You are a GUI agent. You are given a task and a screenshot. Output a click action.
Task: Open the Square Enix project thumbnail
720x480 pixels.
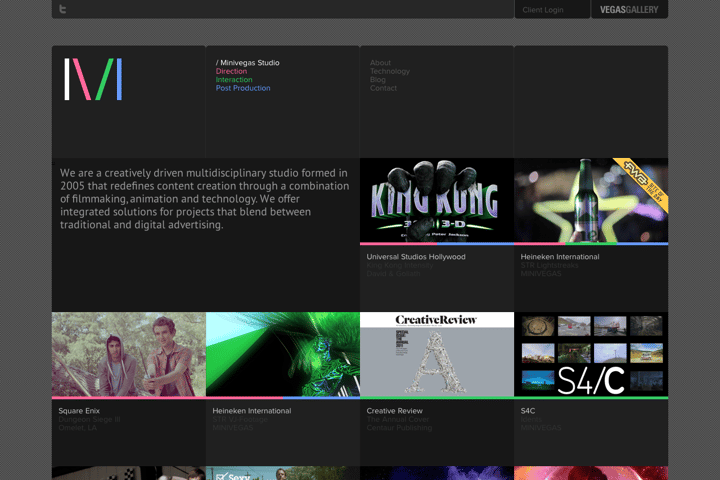tap(129, 354)
